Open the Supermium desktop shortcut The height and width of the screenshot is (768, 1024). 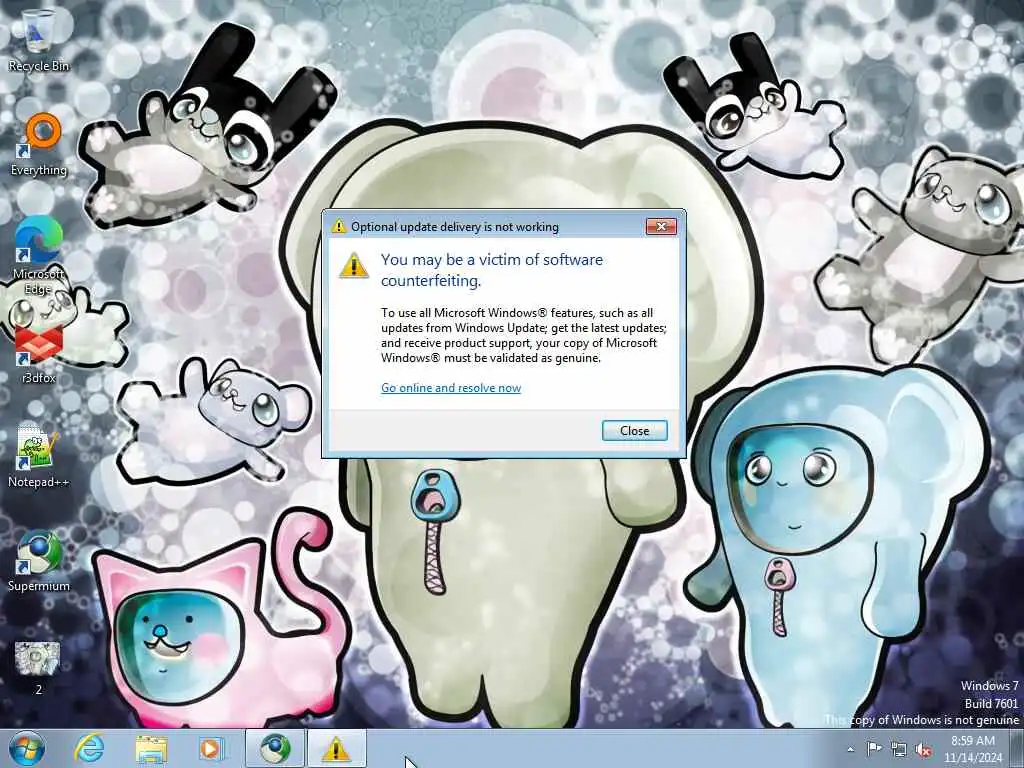[38, 561]
